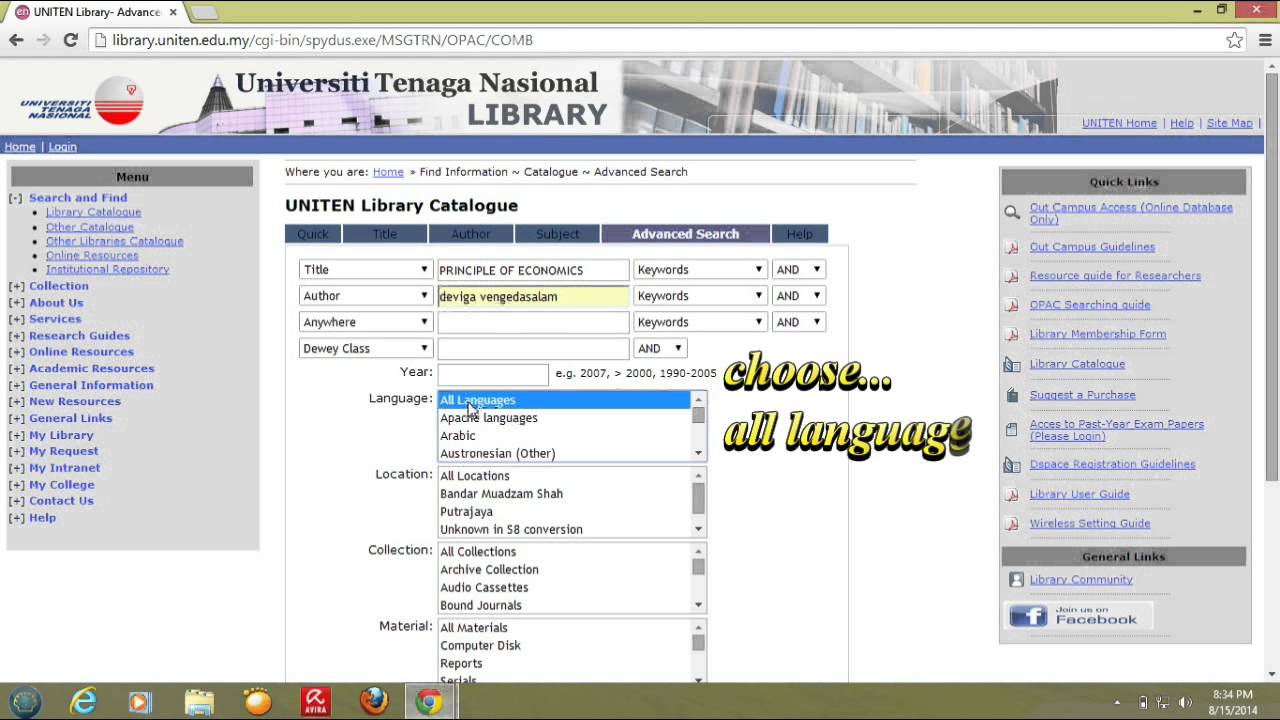Switch to the Quick search tab
This screenshot has width=1280, height=720.
[x=312, y=234]
